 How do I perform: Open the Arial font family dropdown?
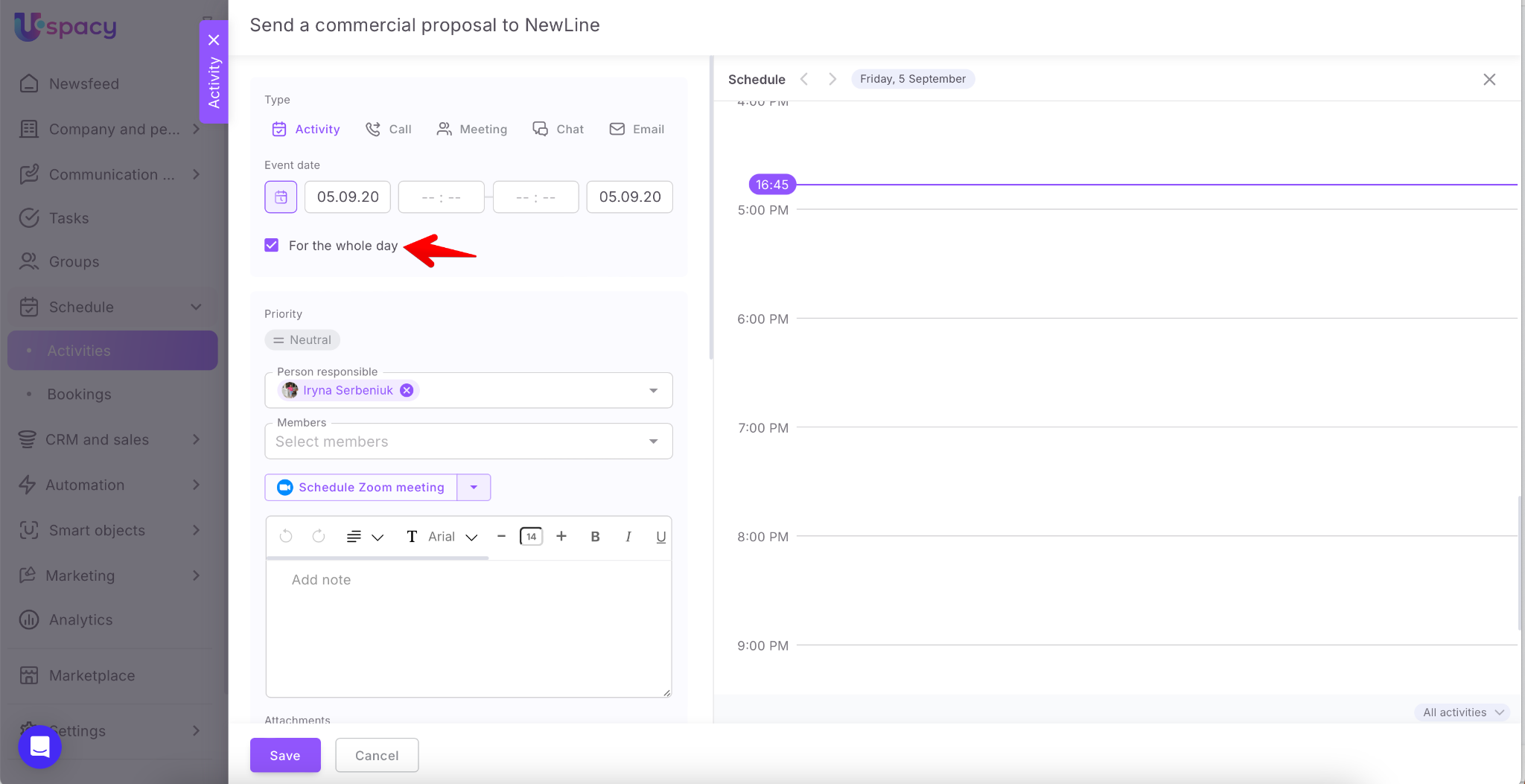(451, 536)
